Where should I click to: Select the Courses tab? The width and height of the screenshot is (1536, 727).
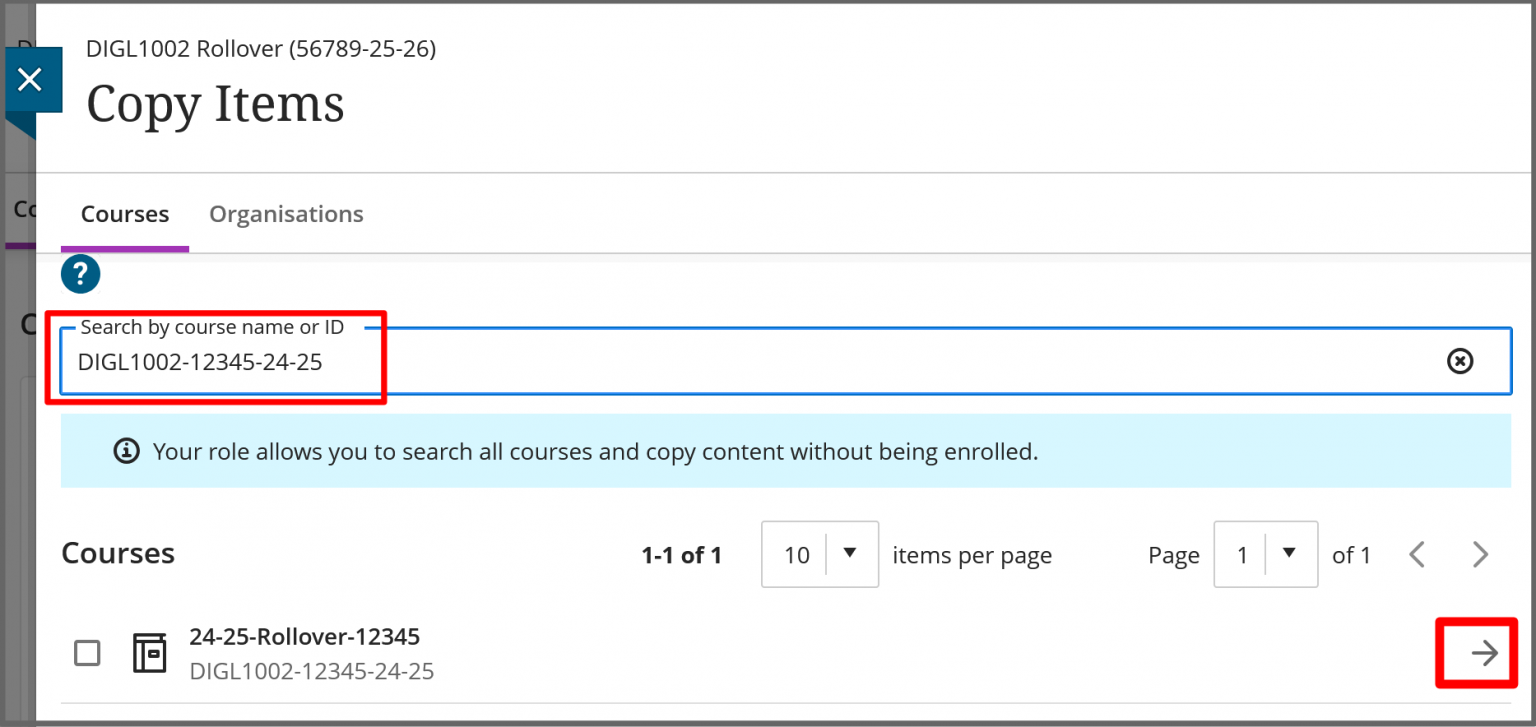coord(124,213)
